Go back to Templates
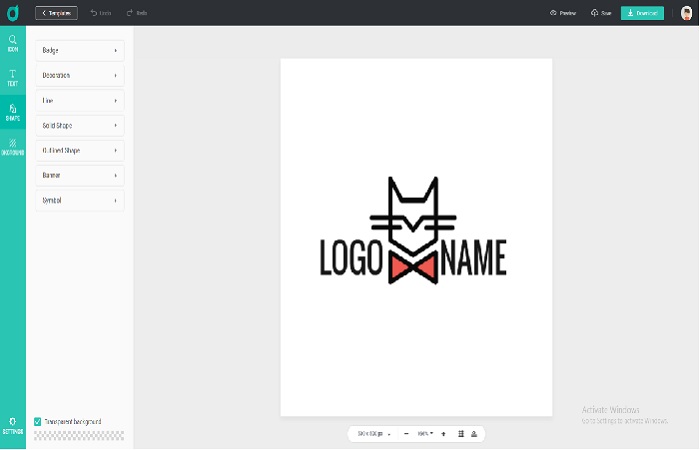 56,13
